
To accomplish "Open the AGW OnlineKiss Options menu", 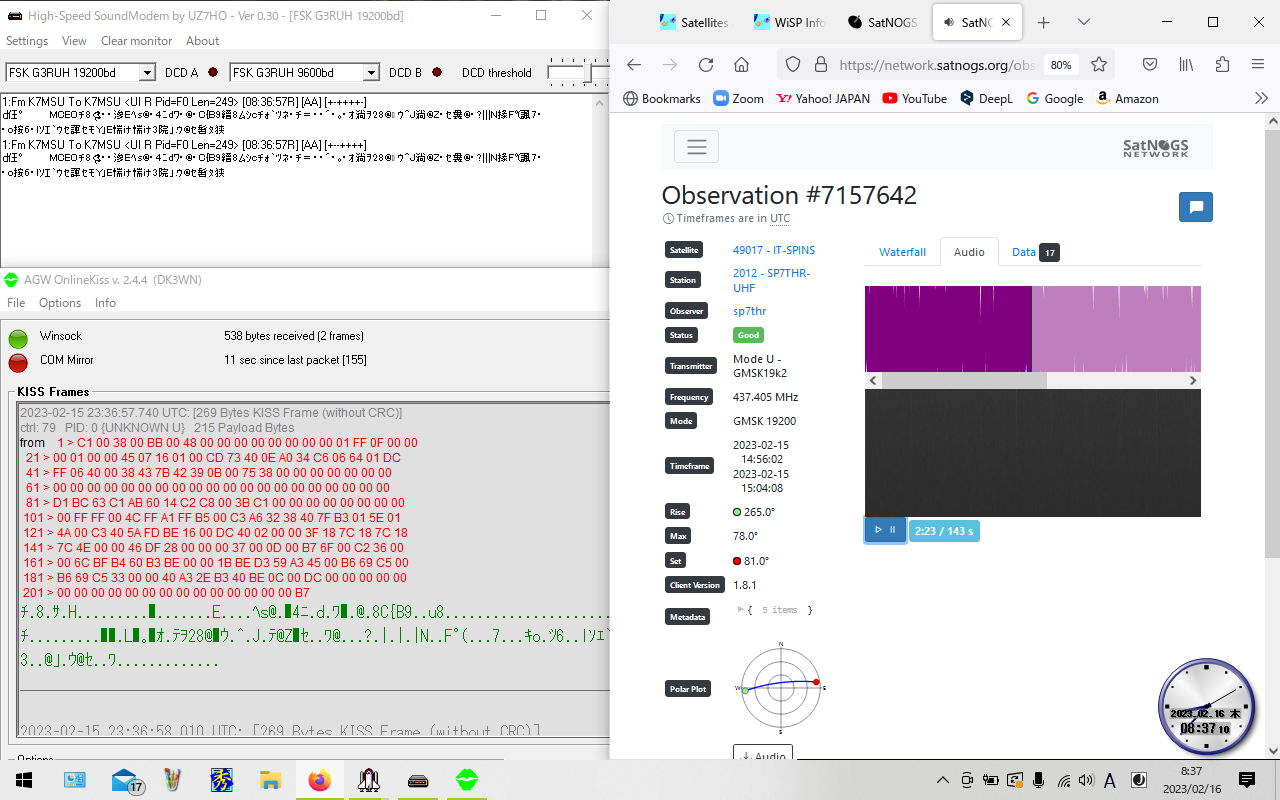I will [x=60, y=303].
